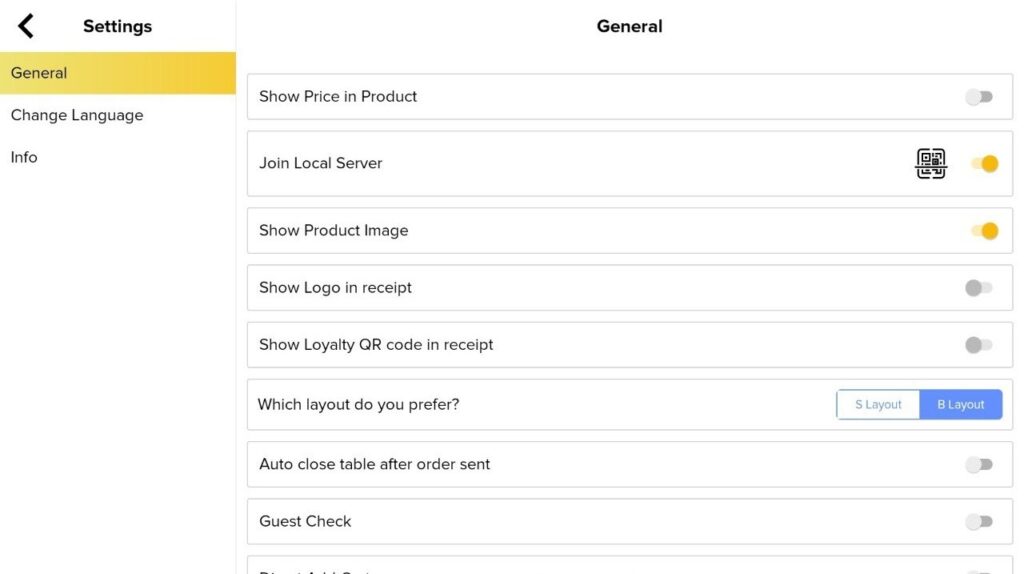Click the 'Which layout do you prefer?' text
This screenshot has height=574, width=1024.
pos(358,405)
